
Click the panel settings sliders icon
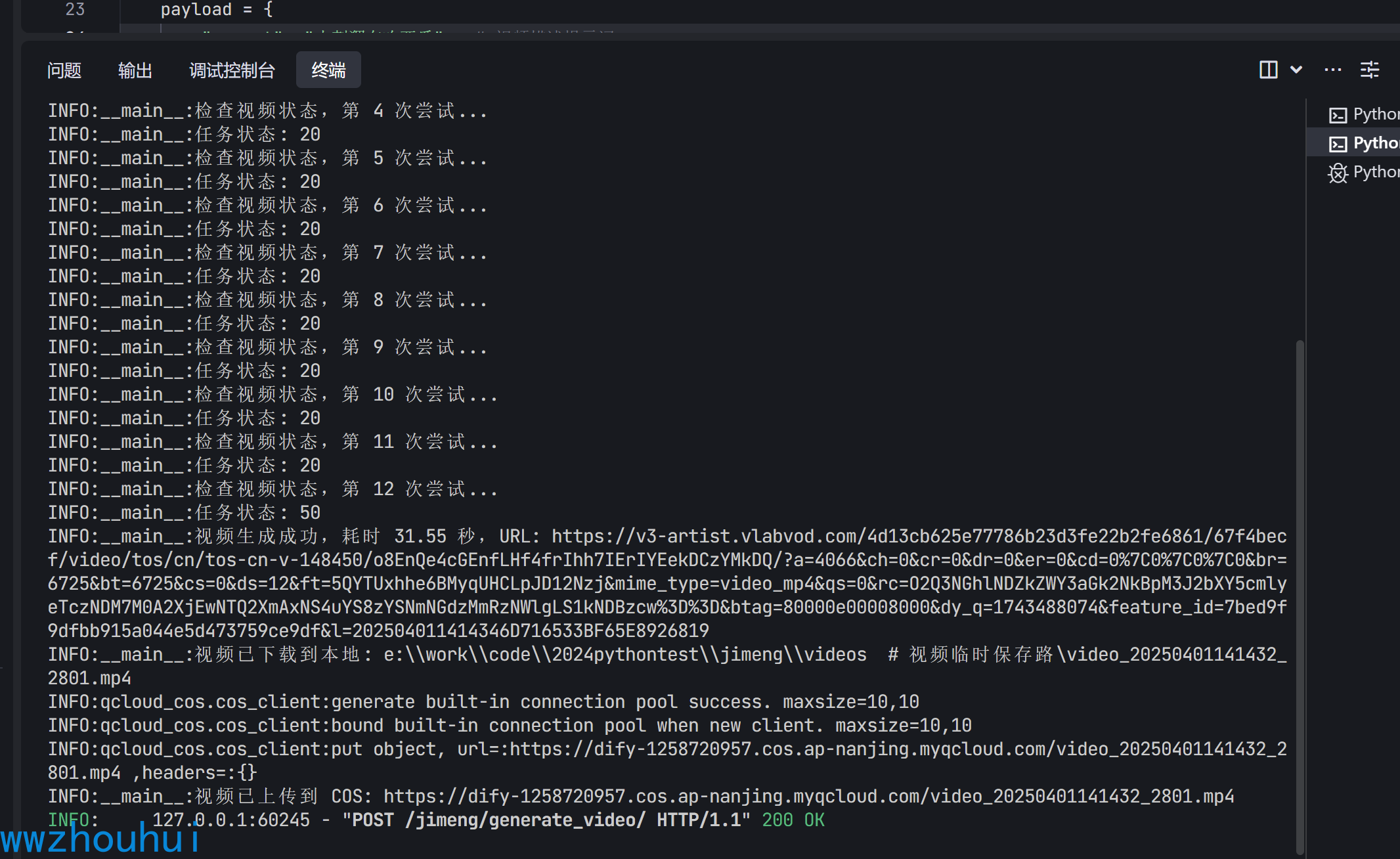click(x=1370, y=70)
